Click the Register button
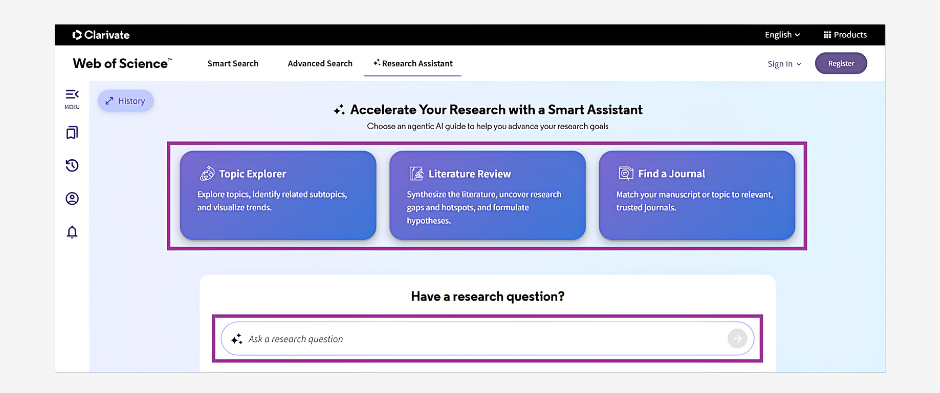The image size is (940, 393). point(840,64)
